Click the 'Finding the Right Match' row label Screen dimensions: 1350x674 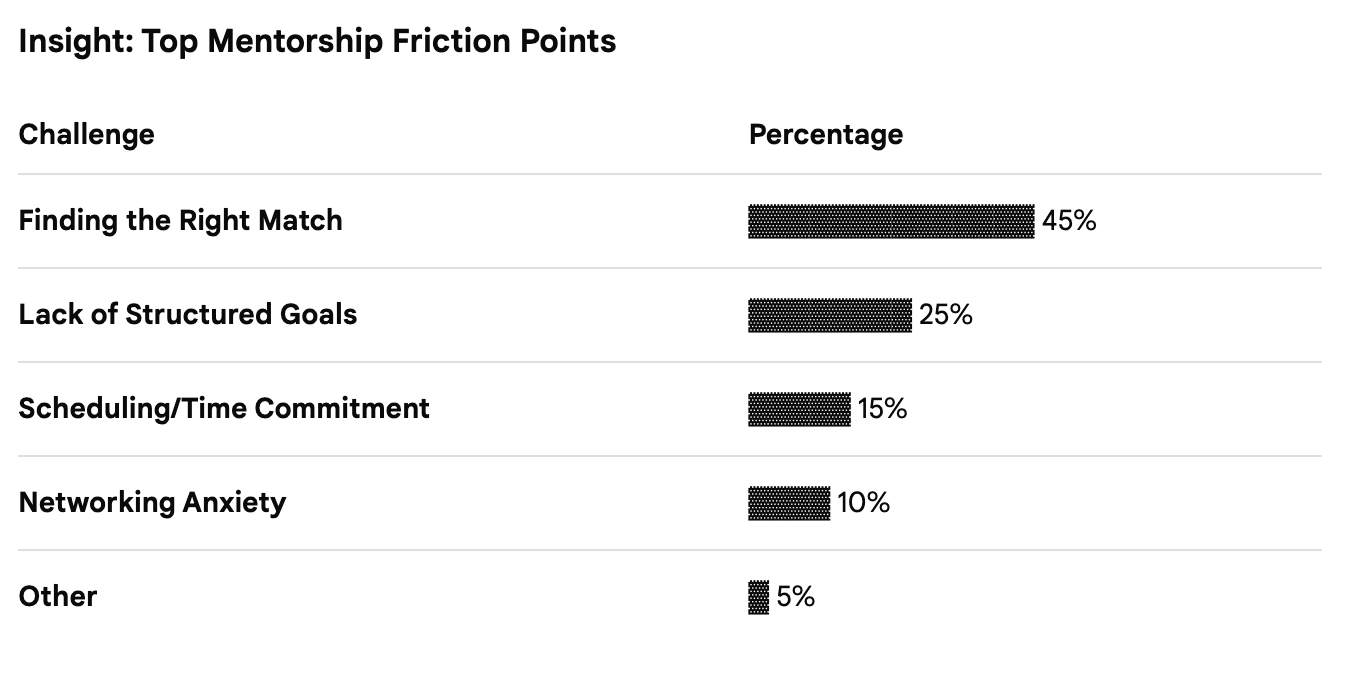point(180,220)
